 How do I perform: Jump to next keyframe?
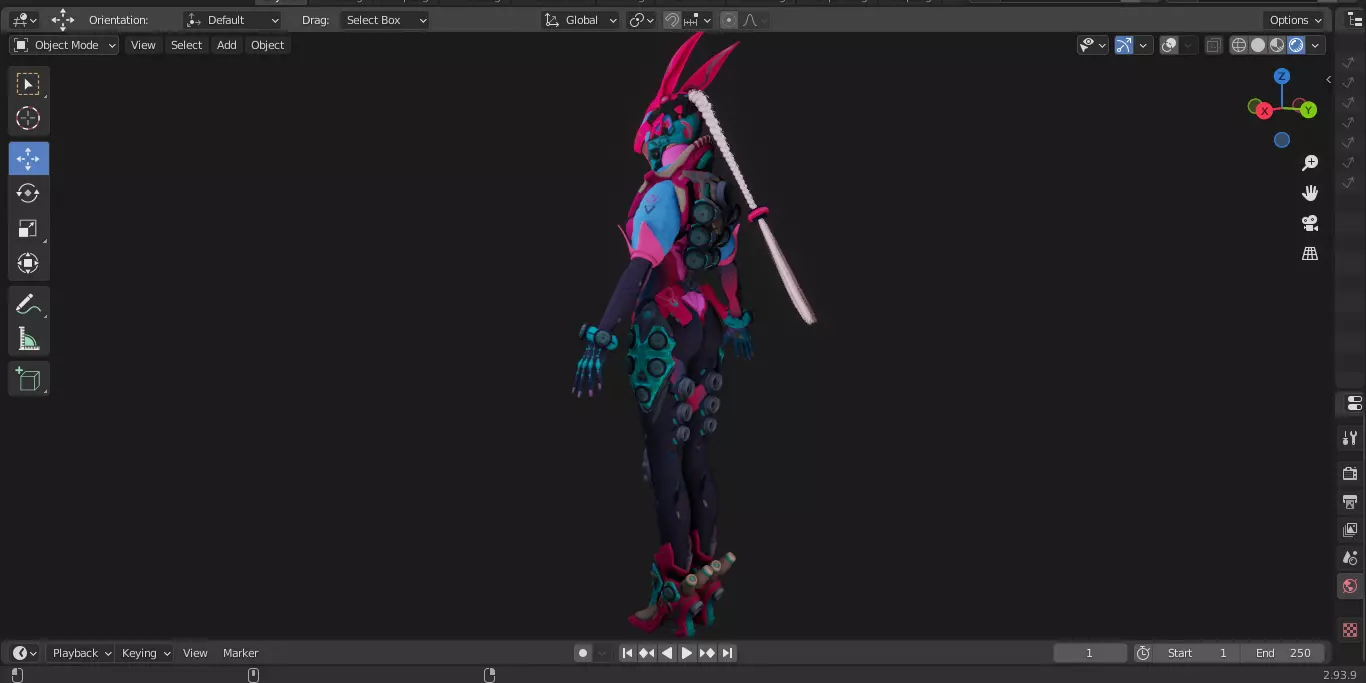pos(707,653)
